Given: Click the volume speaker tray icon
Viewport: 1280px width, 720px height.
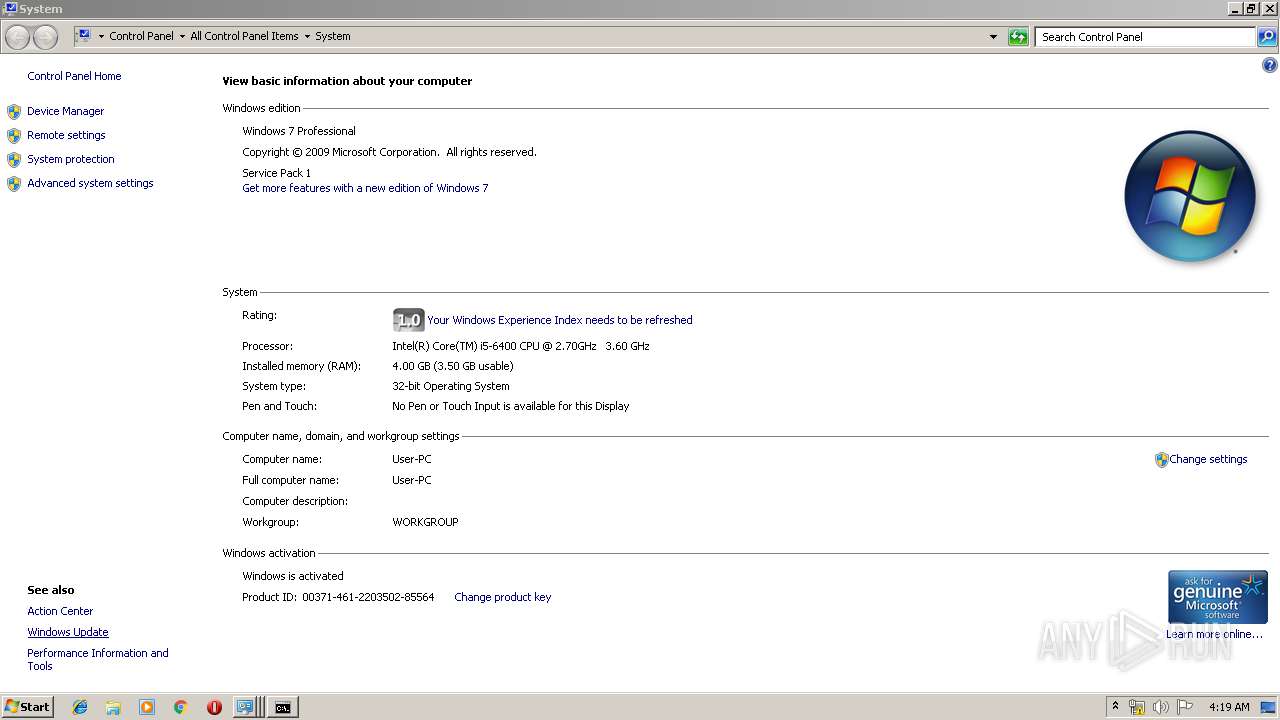Looking at the screenshot, I should (1161, 707).
